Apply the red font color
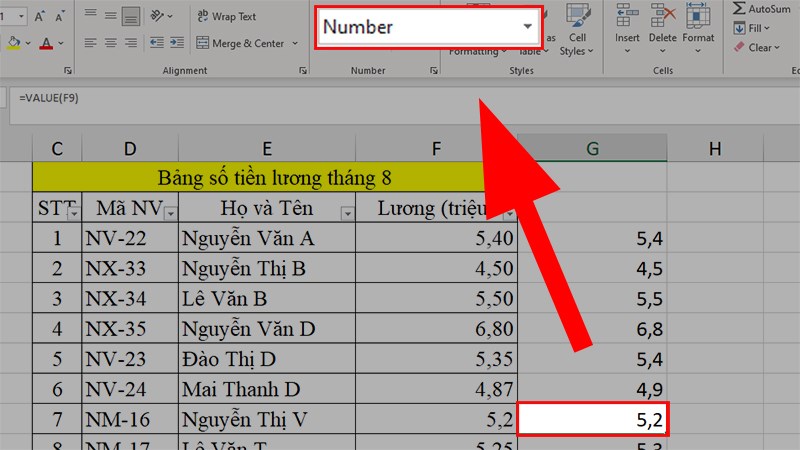 pyautogui.click(x=46, y=43)
